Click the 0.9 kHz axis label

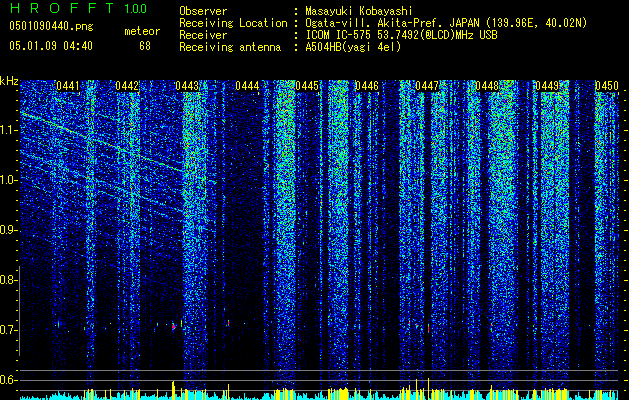[x=8, y=230]
